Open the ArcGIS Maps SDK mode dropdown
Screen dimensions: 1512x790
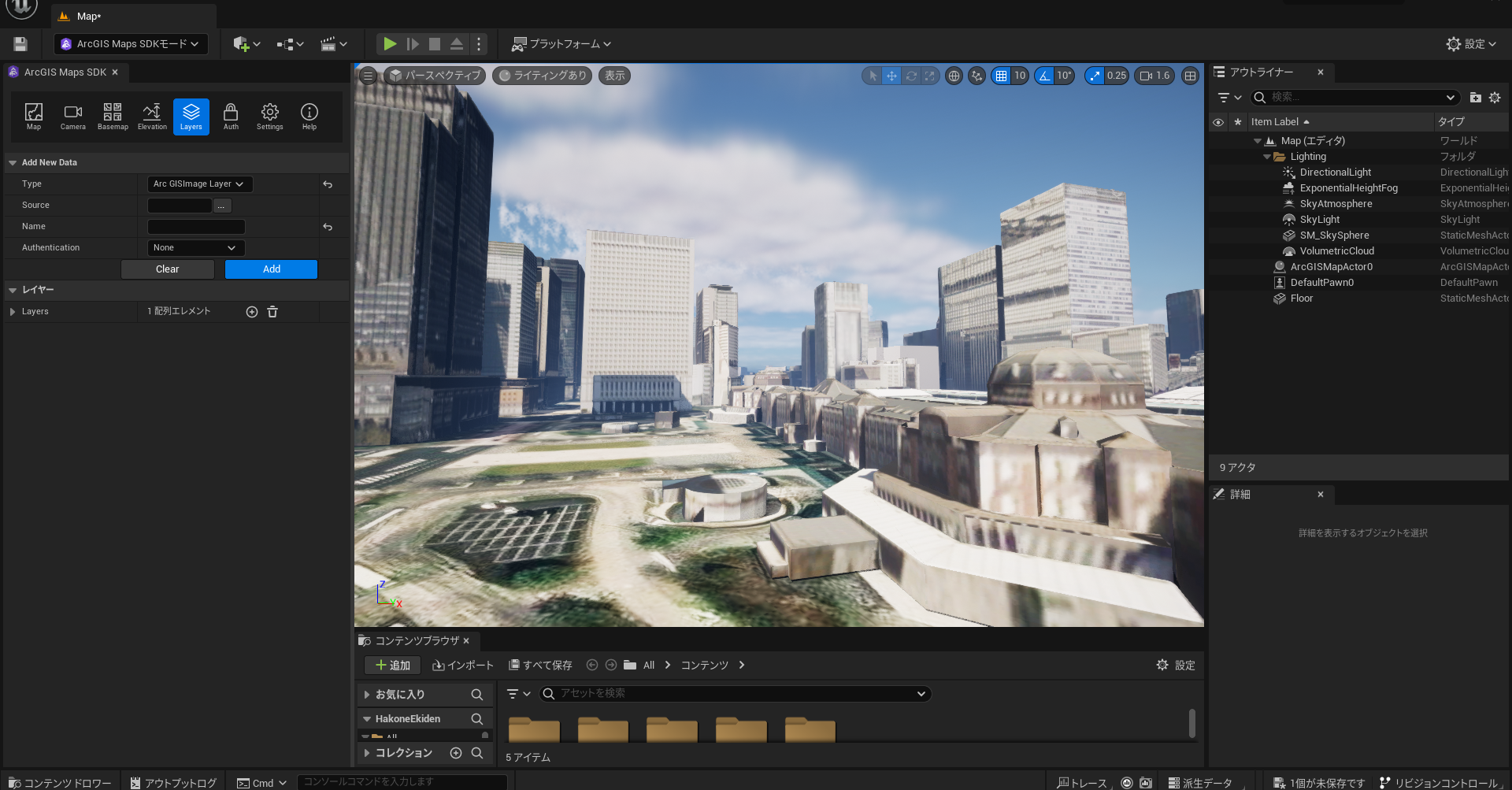click(131, 44)
